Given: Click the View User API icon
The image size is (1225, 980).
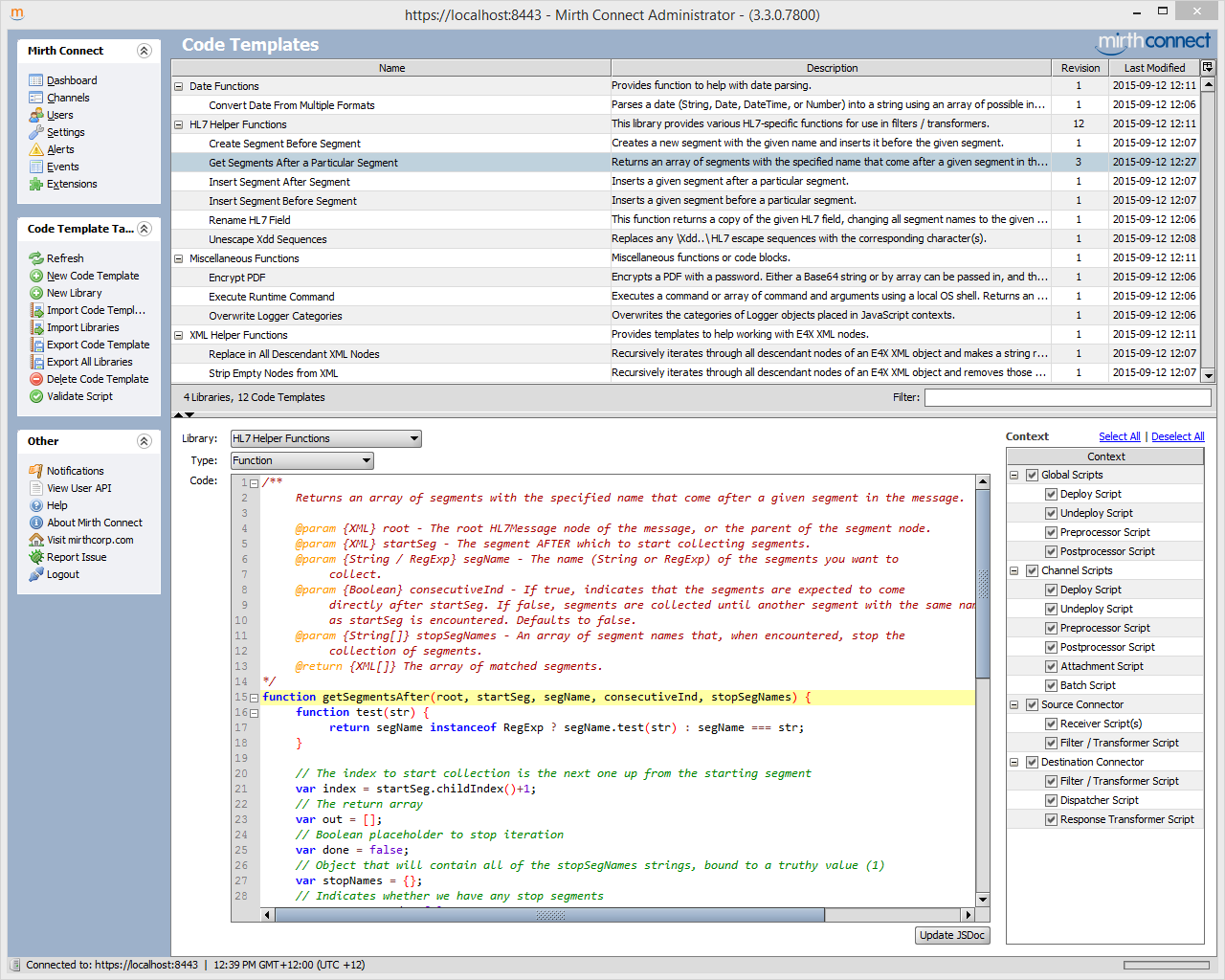Looking at the screenshot, I should coord(36,488).
